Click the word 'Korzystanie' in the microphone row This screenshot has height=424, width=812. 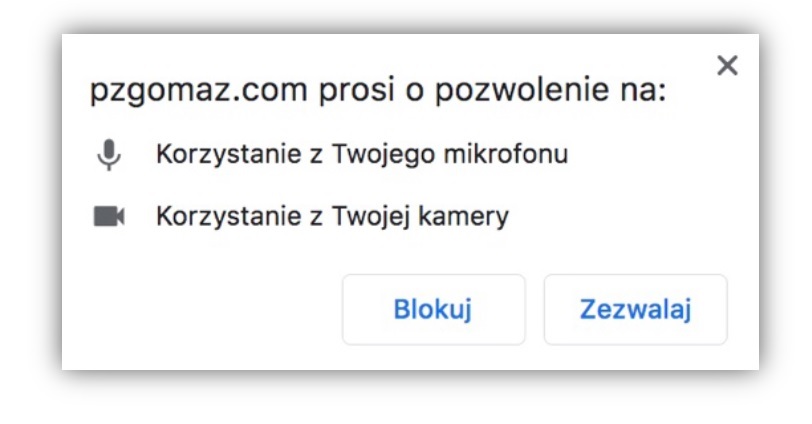point(216,155)
